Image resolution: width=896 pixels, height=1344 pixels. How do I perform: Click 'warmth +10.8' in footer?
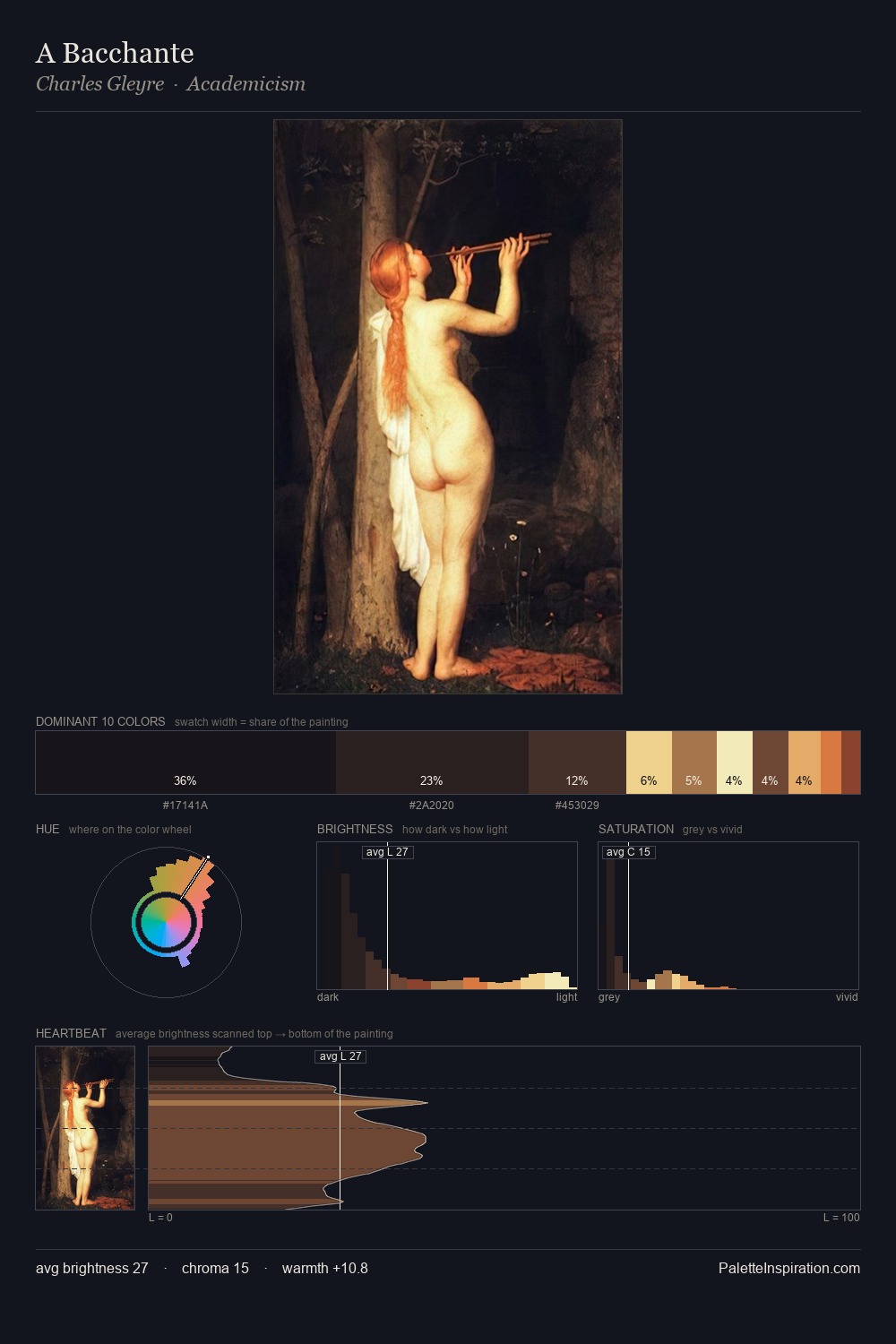tap(325, 1268)
